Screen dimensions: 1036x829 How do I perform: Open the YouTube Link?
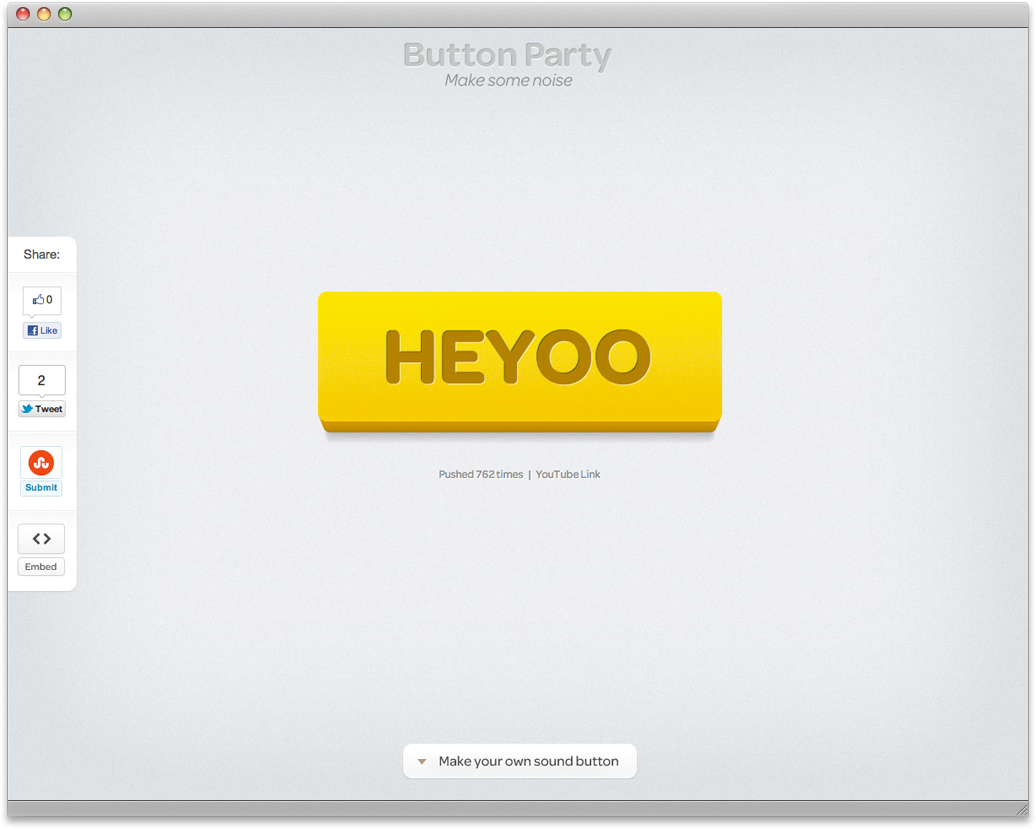pos(568,474)
